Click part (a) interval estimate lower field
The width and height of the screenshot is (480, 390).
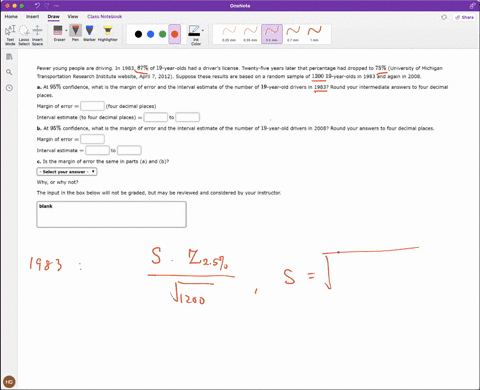click(x=156, y=117)
